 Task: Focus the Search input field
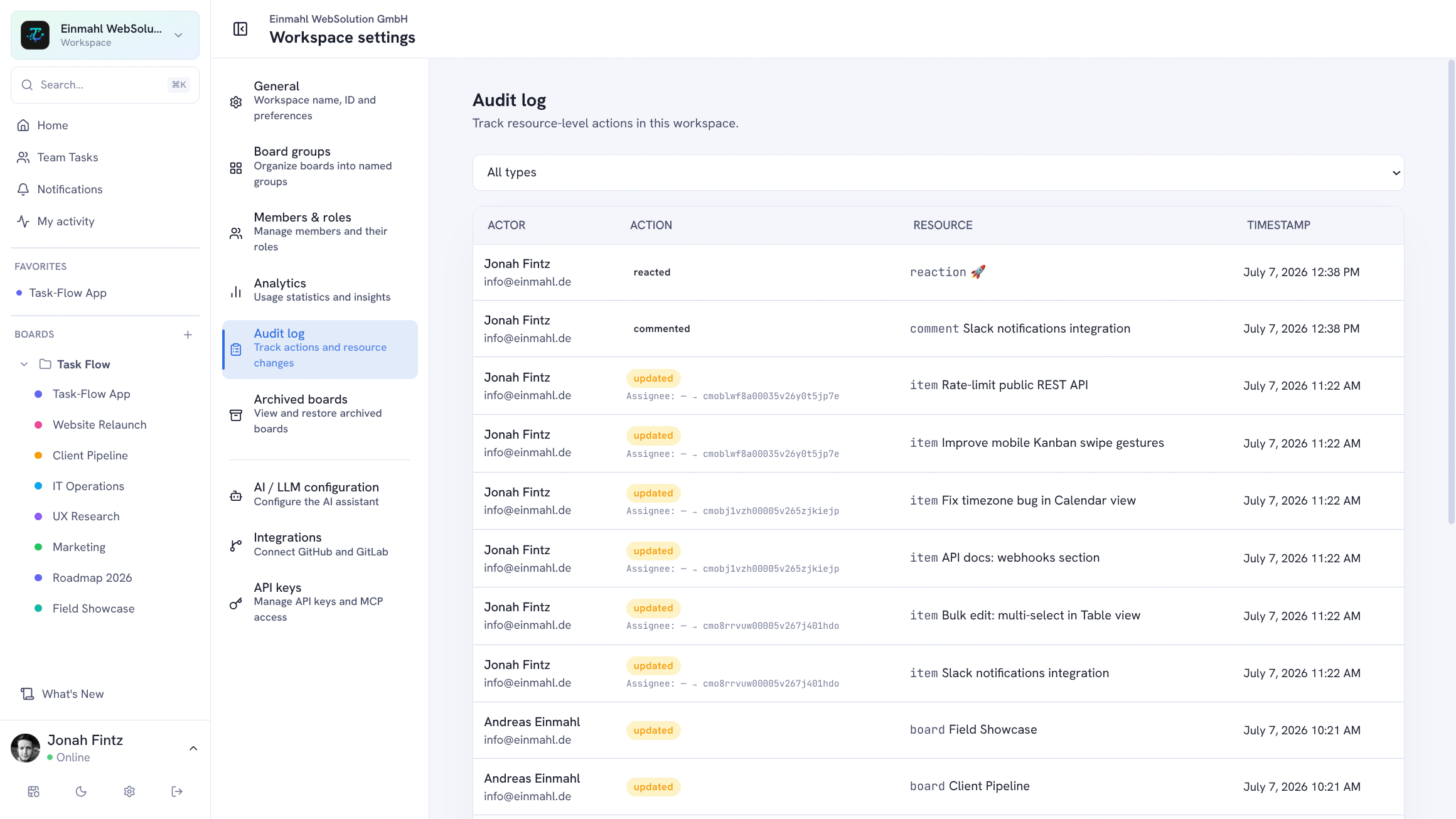(105, 85)
